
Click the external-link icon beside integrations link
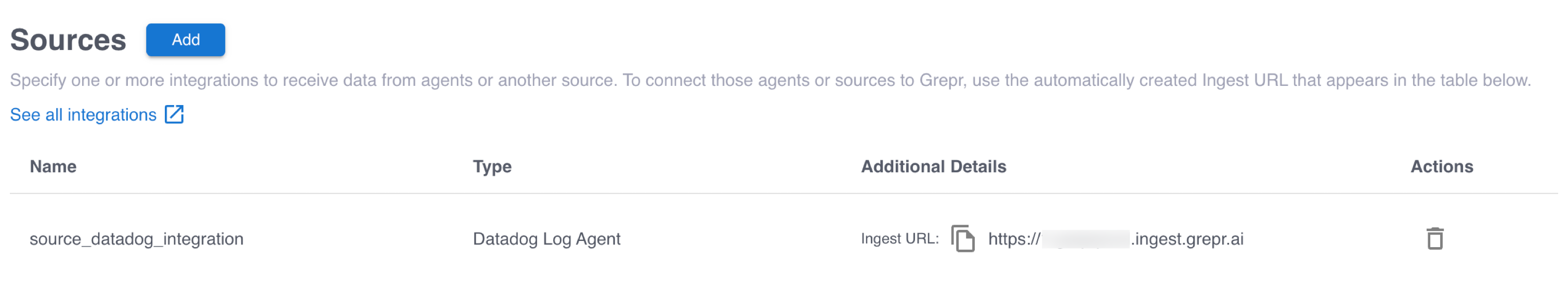click(x=174, y=114)
